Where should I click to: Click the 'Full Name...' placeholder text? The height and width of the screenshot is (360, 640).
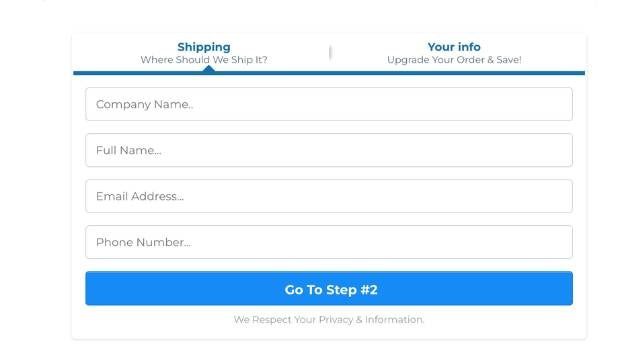pos(129,150)
